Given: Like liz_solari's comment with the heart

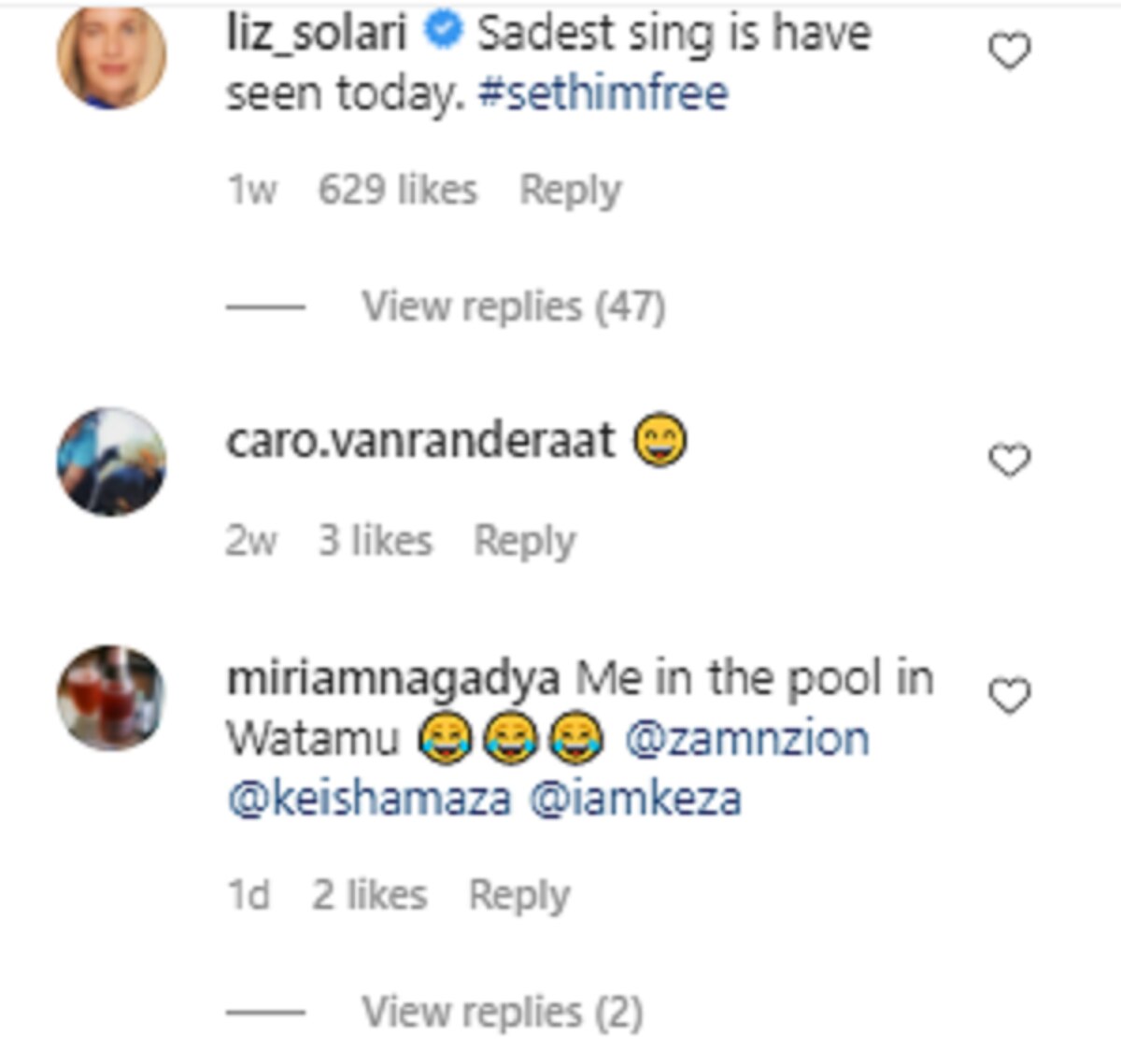Looking at the screenshot, I should coord(1009,50).
